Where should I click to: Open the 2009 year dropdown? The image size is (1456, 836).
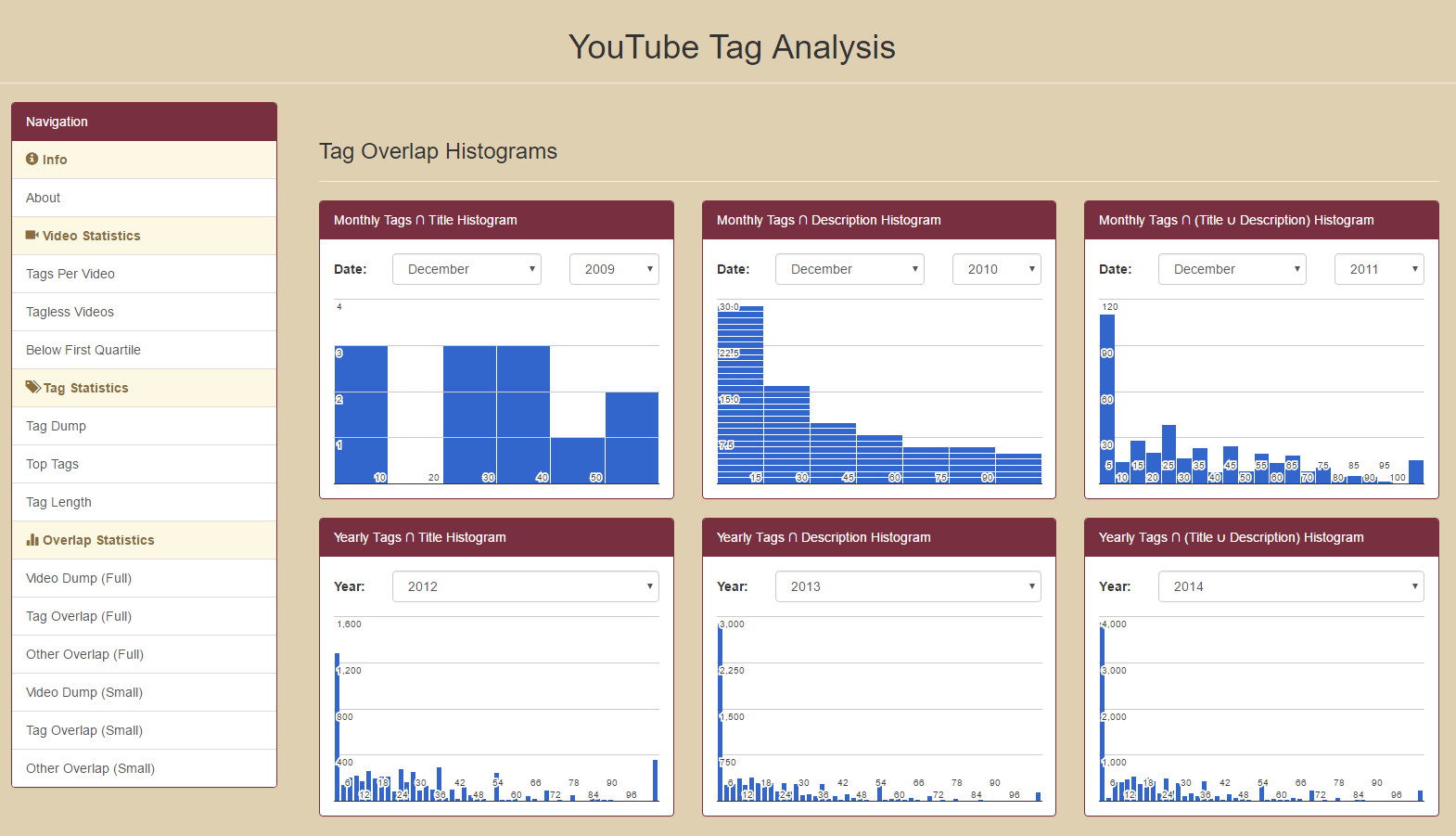[x=614, y=269]
